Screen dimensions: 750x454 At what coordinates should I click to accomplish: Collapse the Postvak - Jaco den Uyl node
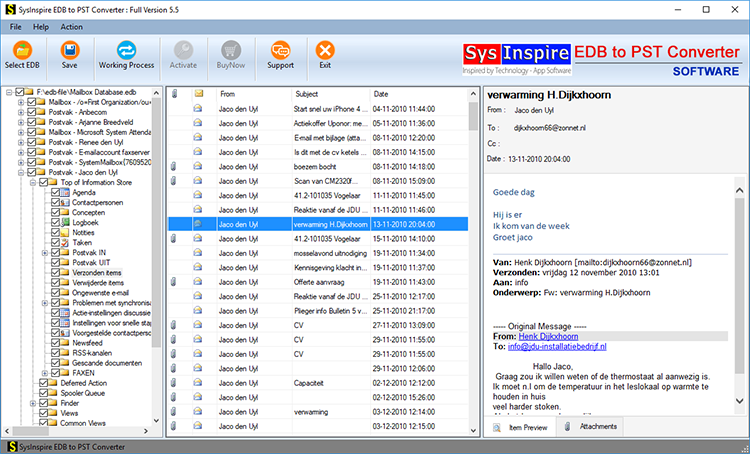click(x=21, y=172)
